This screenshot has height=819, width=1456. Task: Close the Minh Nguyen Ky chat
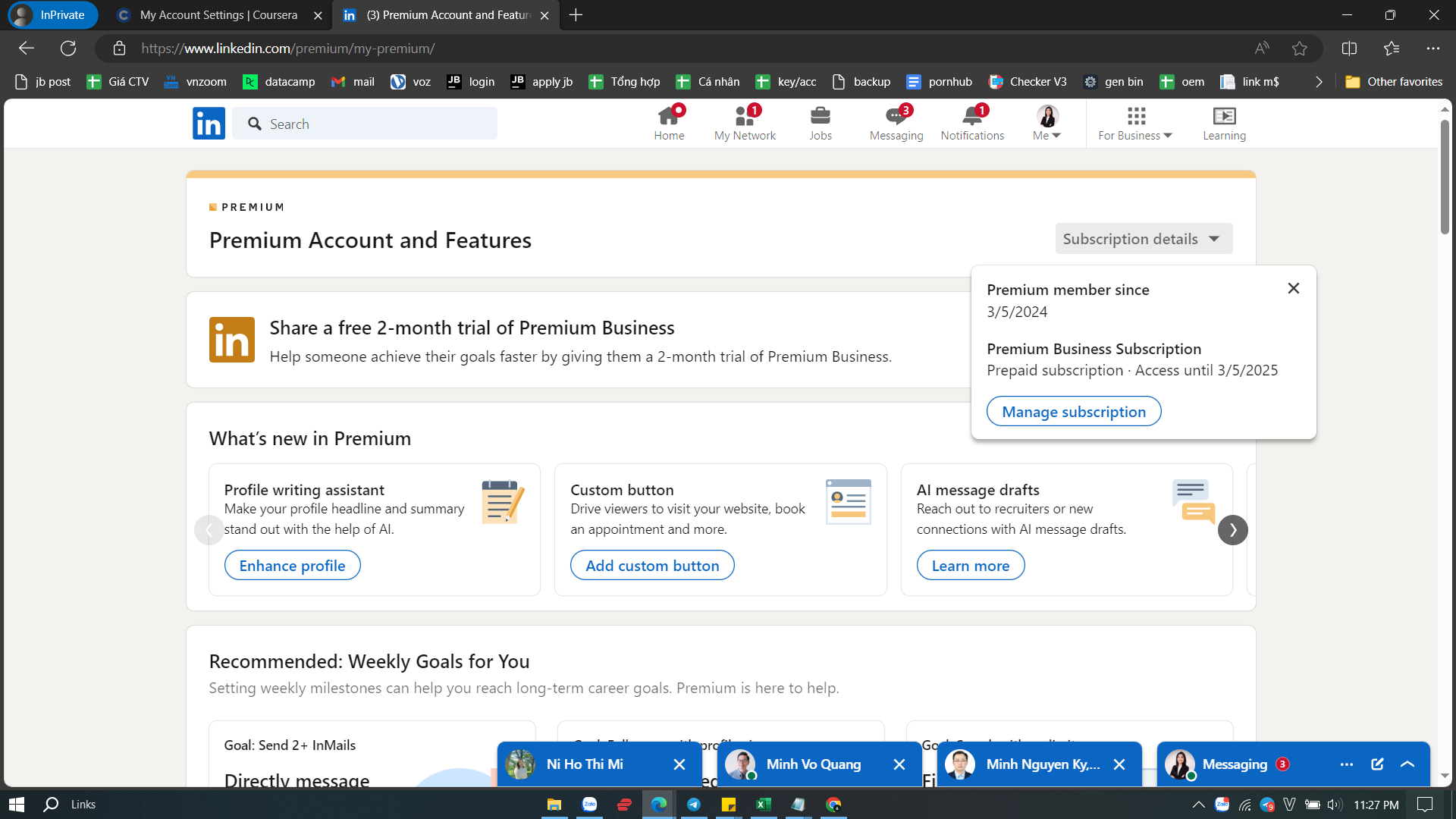(1119, 764)
